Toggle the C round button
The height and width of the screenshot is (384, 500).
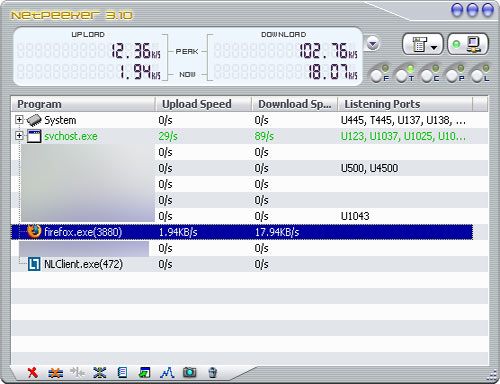pos(427,76)
